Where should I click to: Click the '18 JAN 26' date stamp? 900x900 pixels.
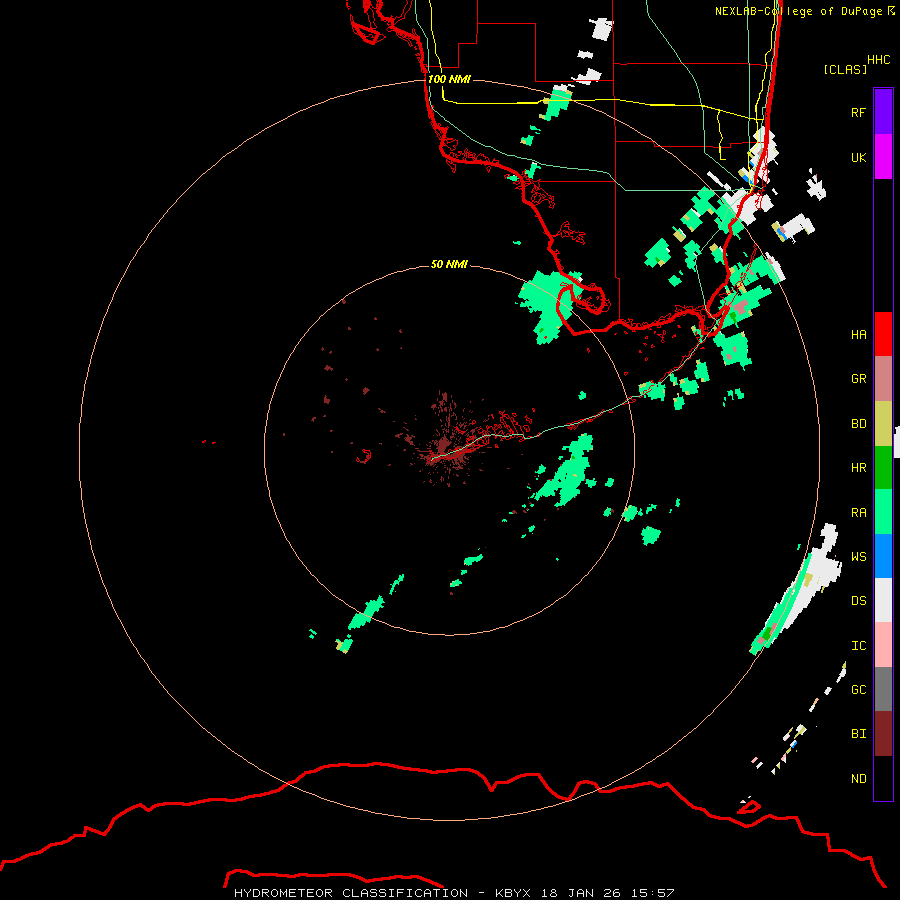click(581, 893)
